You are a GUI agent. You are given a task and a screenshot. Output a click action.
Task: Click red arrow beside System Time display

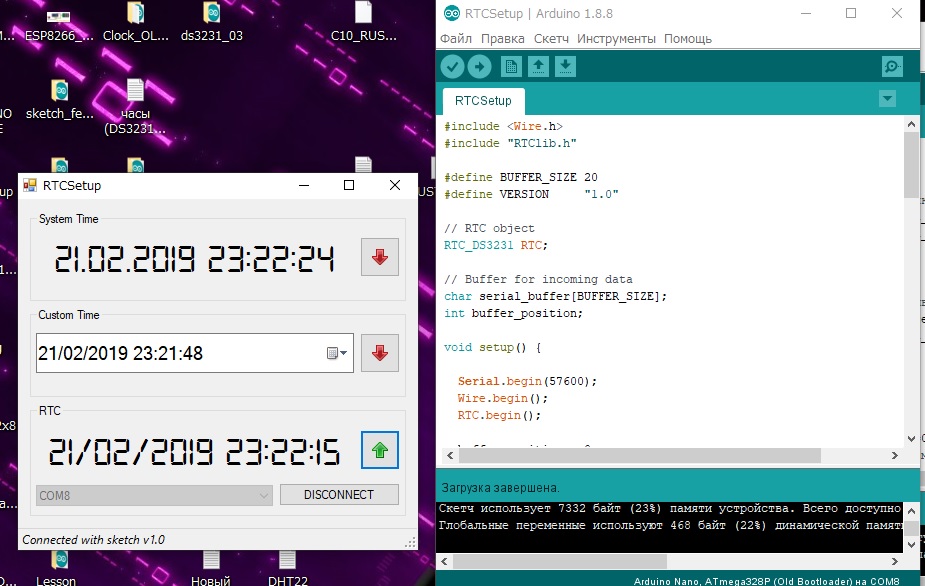point(379,258)
